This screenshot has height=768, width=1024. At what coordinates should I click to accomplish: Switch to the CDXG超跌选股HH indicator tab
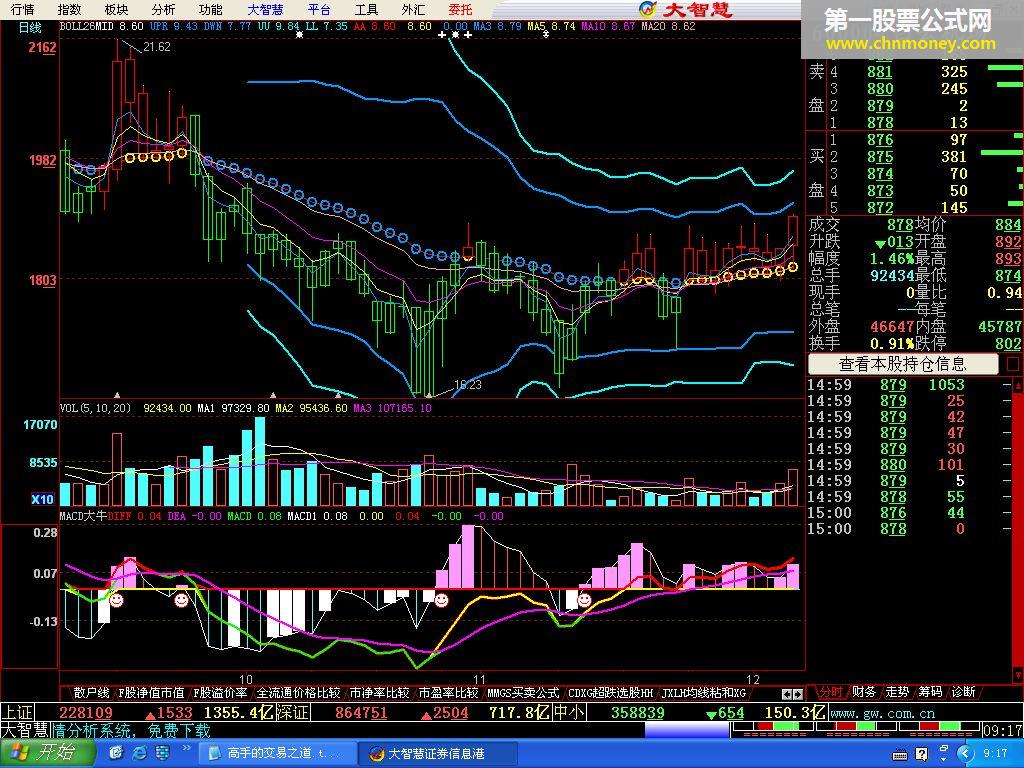611,693
